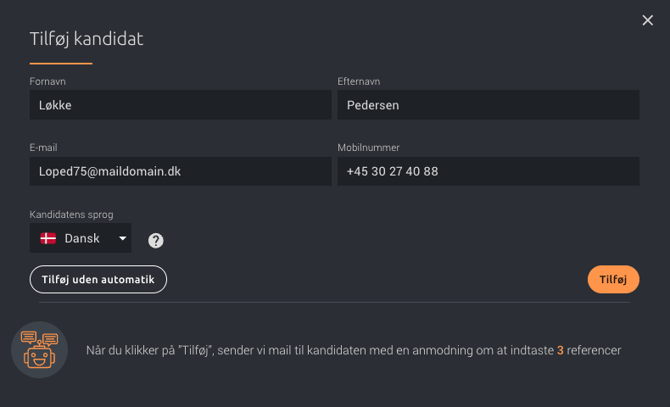Click the Mobilnummer input field

tap(488, 171)
